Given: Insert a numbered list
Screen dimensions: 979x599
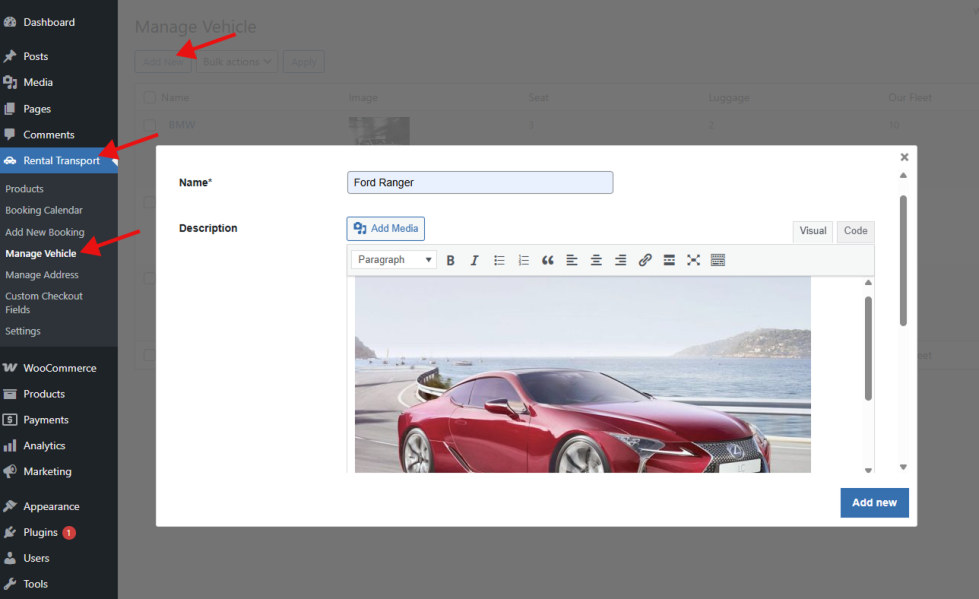Looking at the screenshot, I should (x=523, y=260).
